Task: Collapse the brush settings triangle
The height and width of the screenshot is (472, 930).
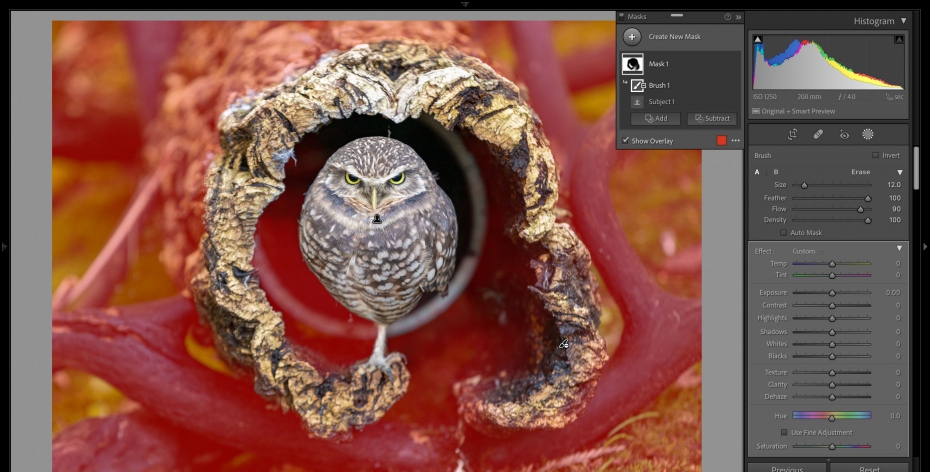Action: 900,172
